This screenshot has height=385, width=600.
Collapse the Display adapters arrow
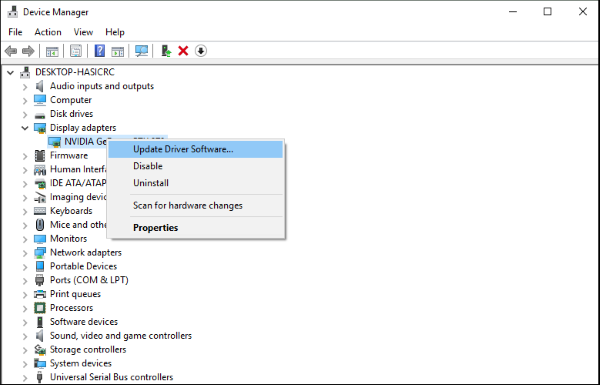(x=25, y=128)
